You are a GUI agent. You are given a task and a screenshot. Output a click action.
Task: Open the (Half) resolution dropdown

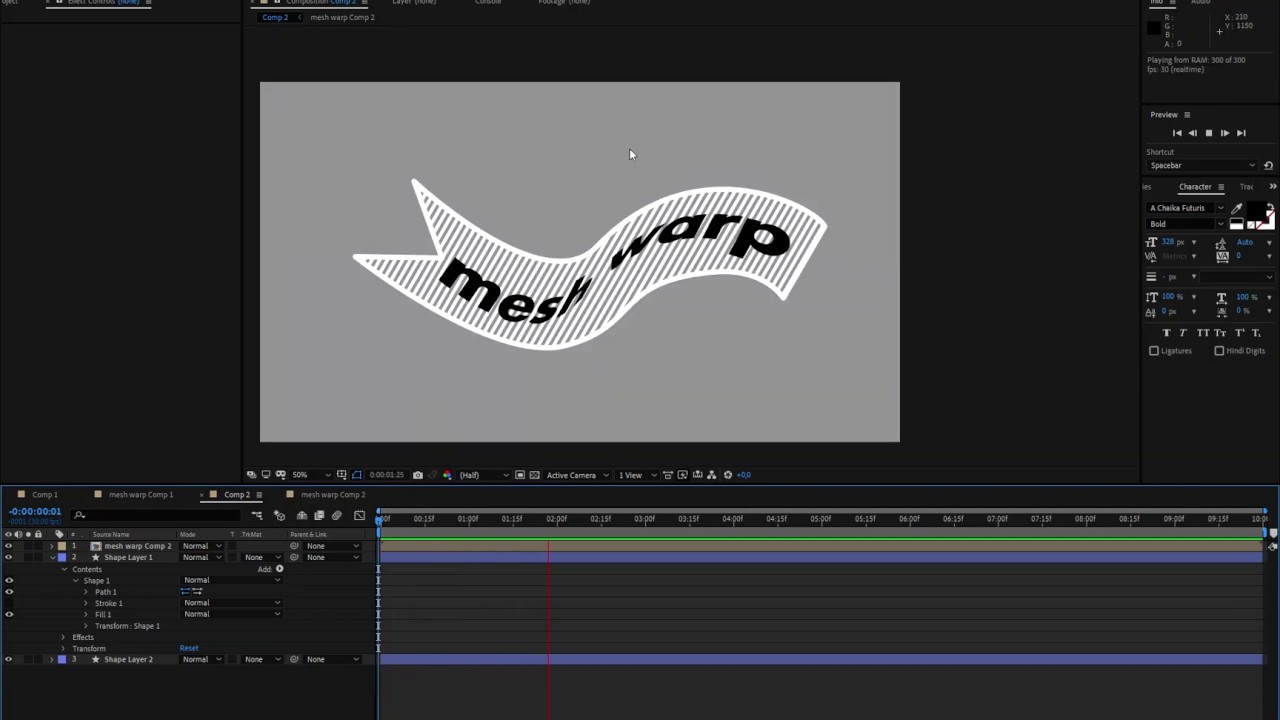(484, 475)
